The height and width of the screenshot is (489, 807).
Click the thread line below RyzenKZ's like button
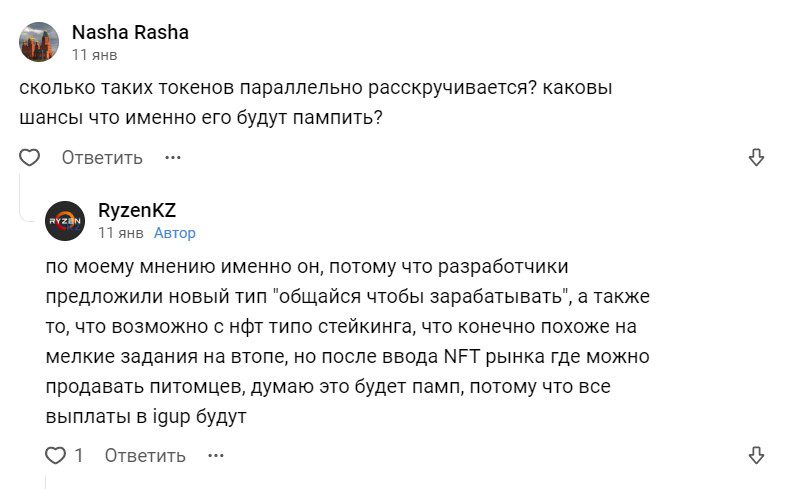pyautogui.click(x=47, y=480)
